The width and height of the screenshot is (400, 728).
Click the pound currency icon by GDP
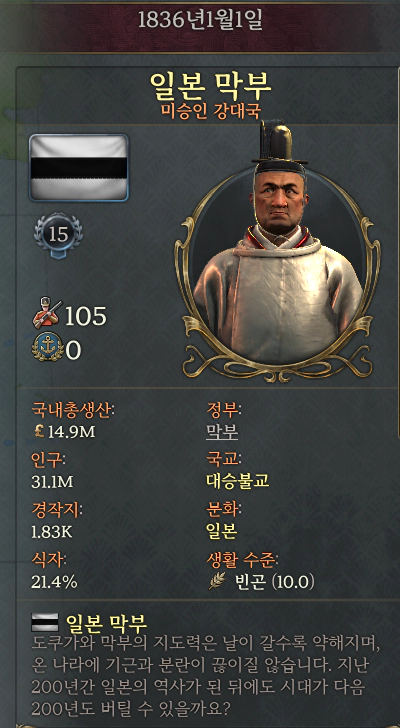[39, 431]
